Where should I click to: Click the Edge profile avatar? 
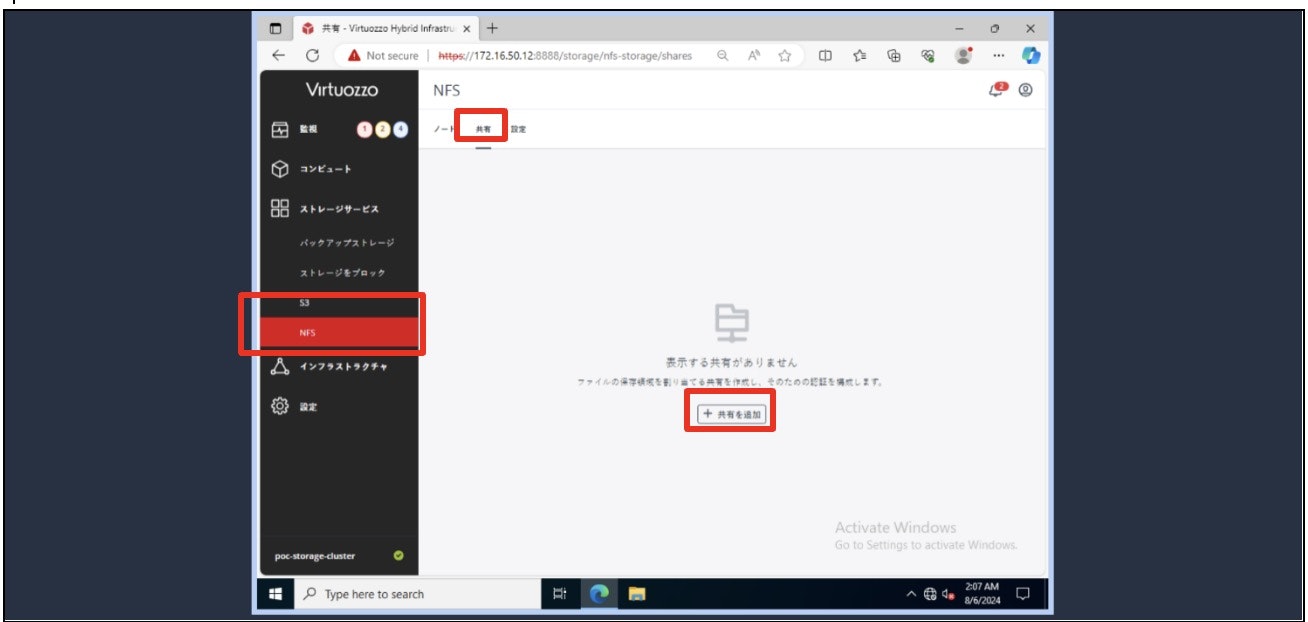[x=963, y=56]
